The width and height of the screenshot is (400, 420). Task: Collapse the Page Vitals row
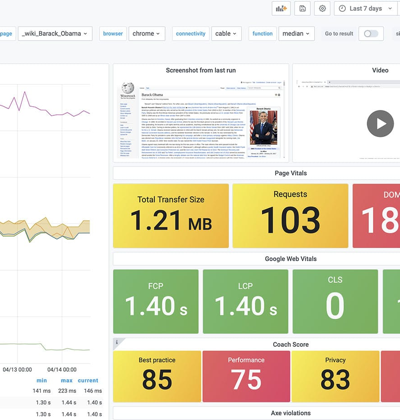[x=291, y=173]
